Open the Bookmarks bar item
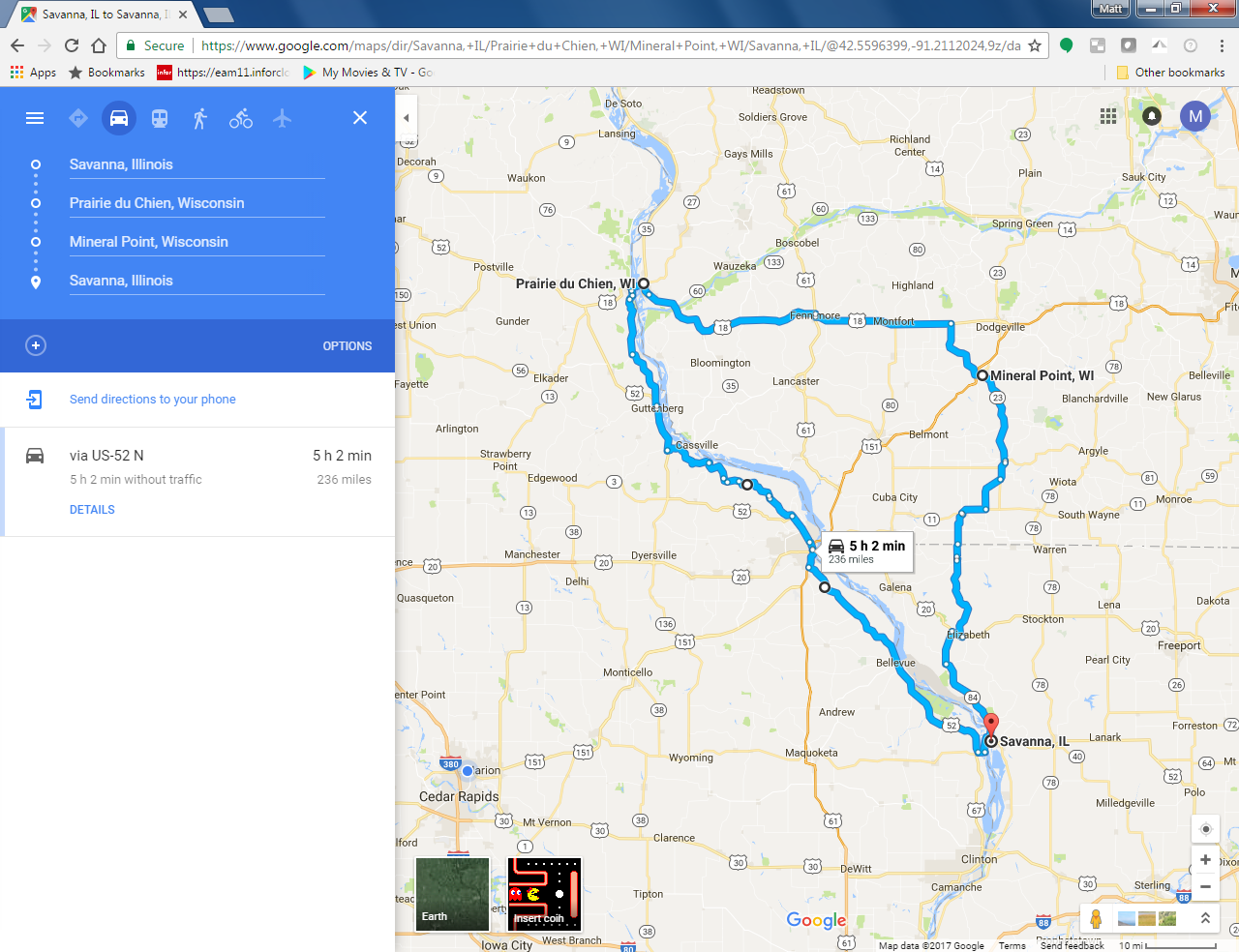The height and width of the screenshot is (952, 1239). point(106,73)
